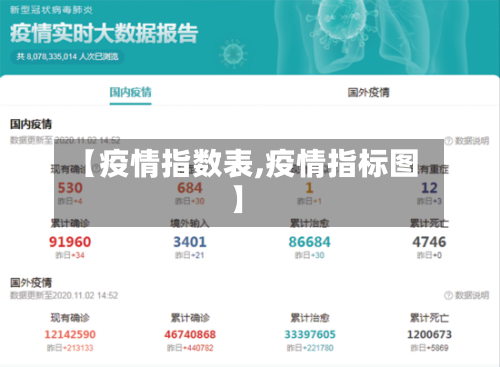Click the overseas 累计死亡 value 1200673
The image size is (500, 367).
point(429,334)
